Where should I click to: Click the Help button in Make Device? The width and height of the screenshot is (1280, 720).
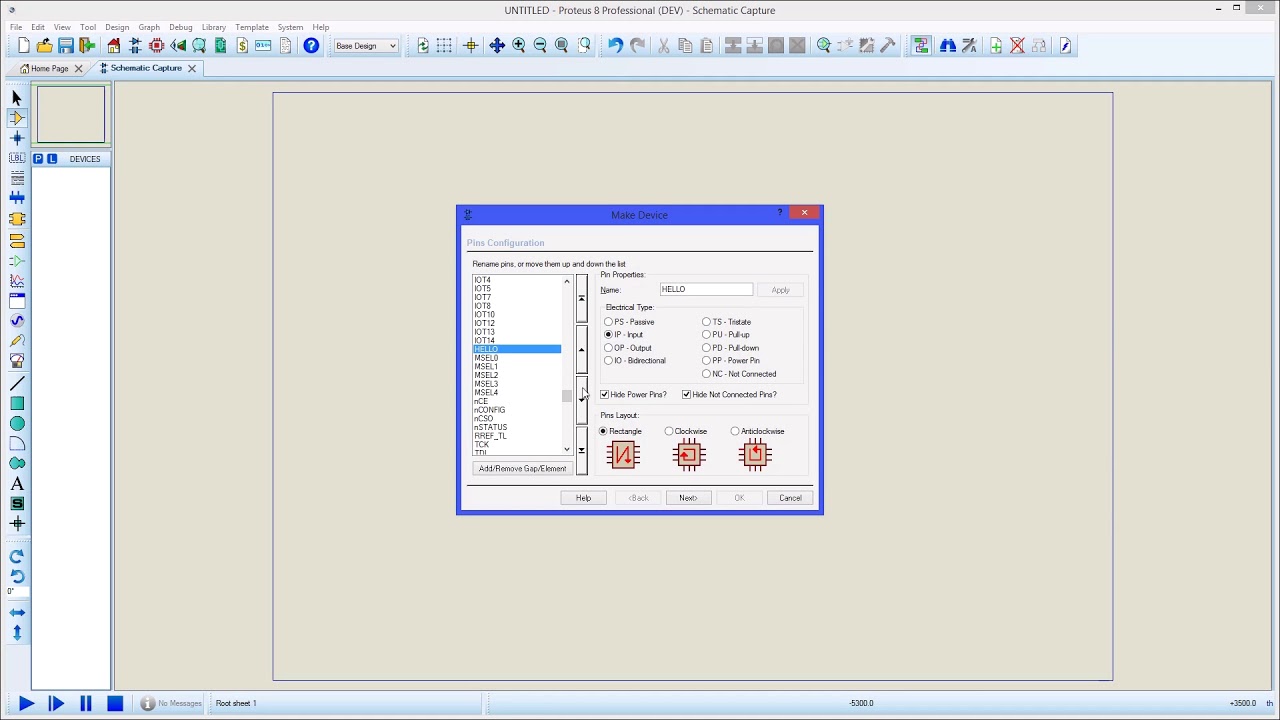[x=583, y=498]
